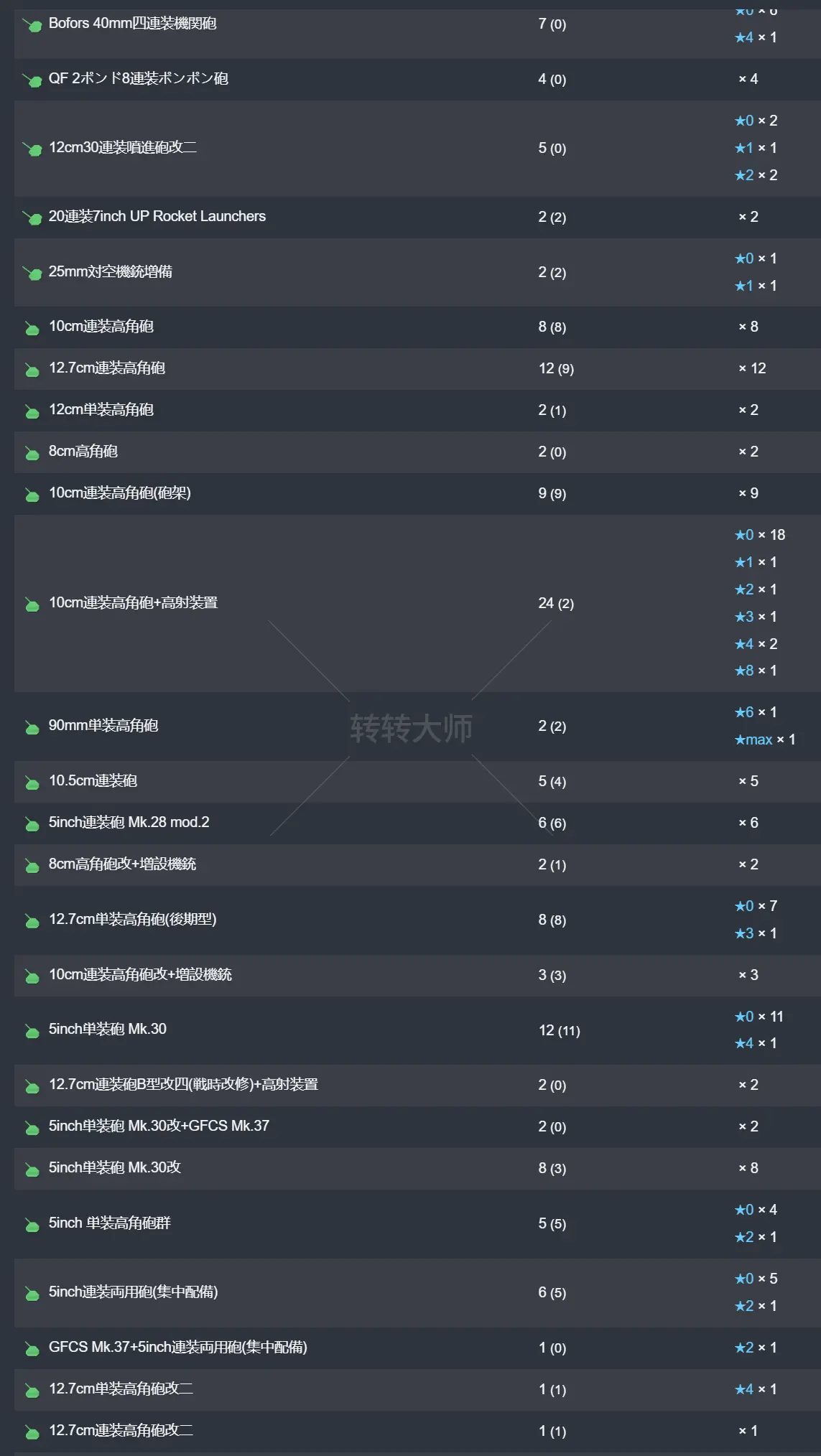Click the 12.7cm連装高角砲改二 gun icon
821x1456 pixels.
(x=32, y=1432)
